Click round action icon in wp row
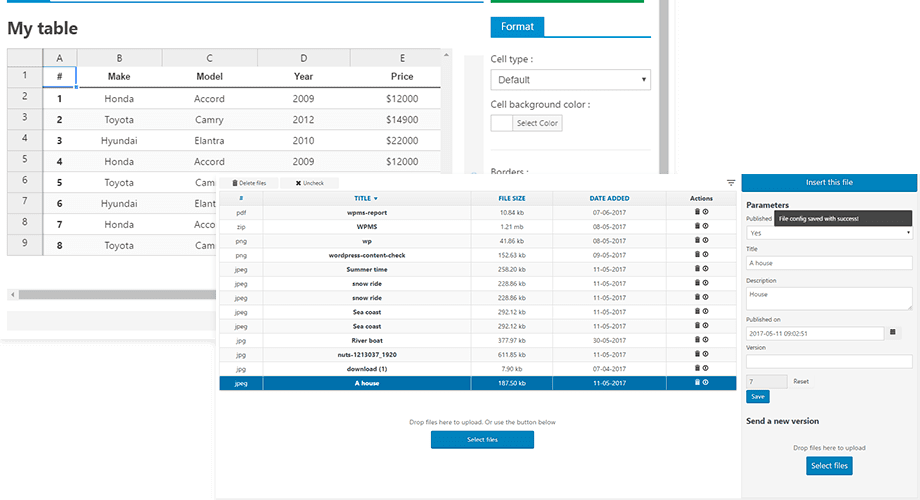Screen dimensions: 920x500 tap(705, 240)
